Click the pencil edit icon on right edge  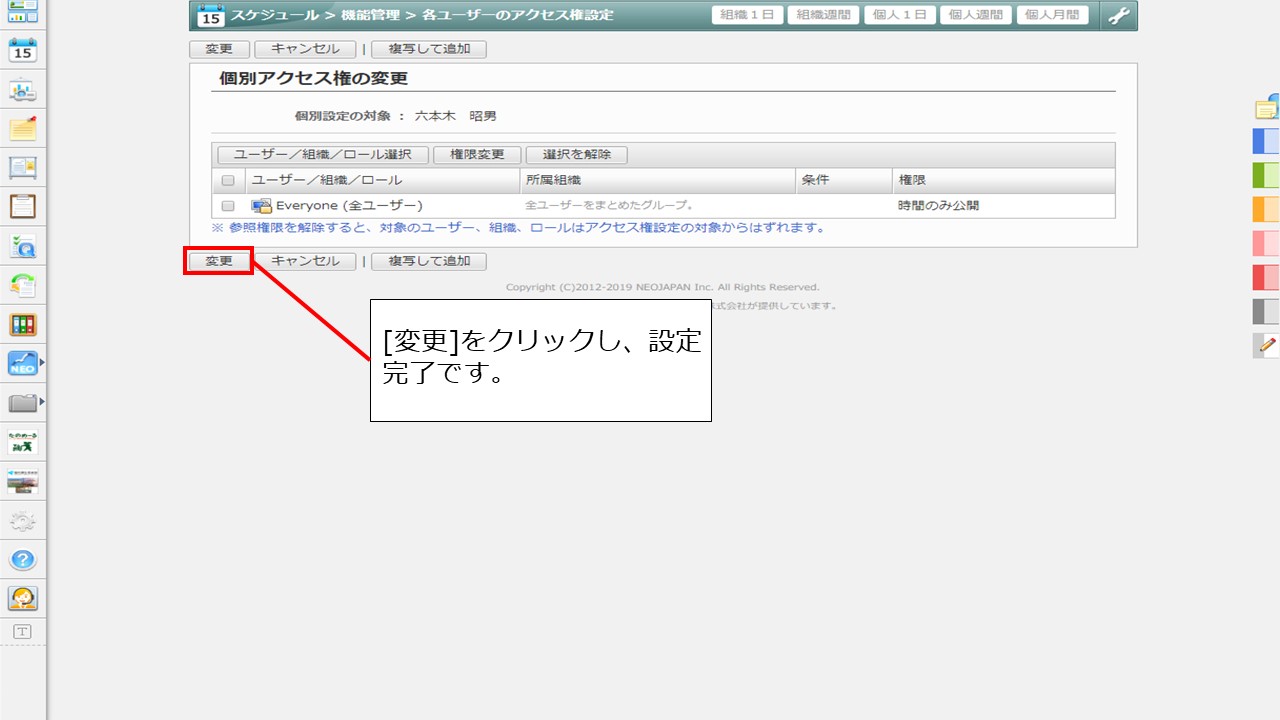point(1267,346)
